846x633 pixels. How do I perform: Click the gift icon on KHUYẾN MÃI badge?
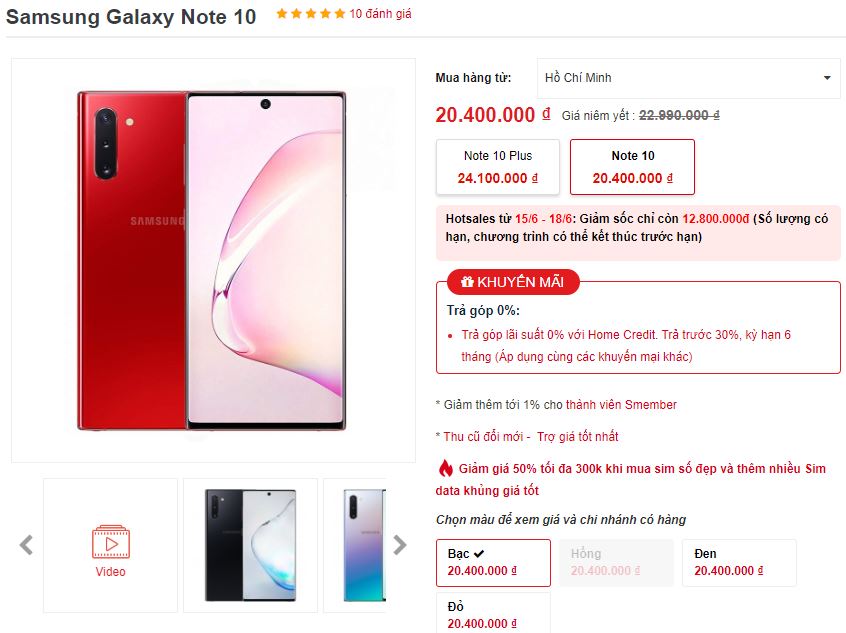pos(467,282)
